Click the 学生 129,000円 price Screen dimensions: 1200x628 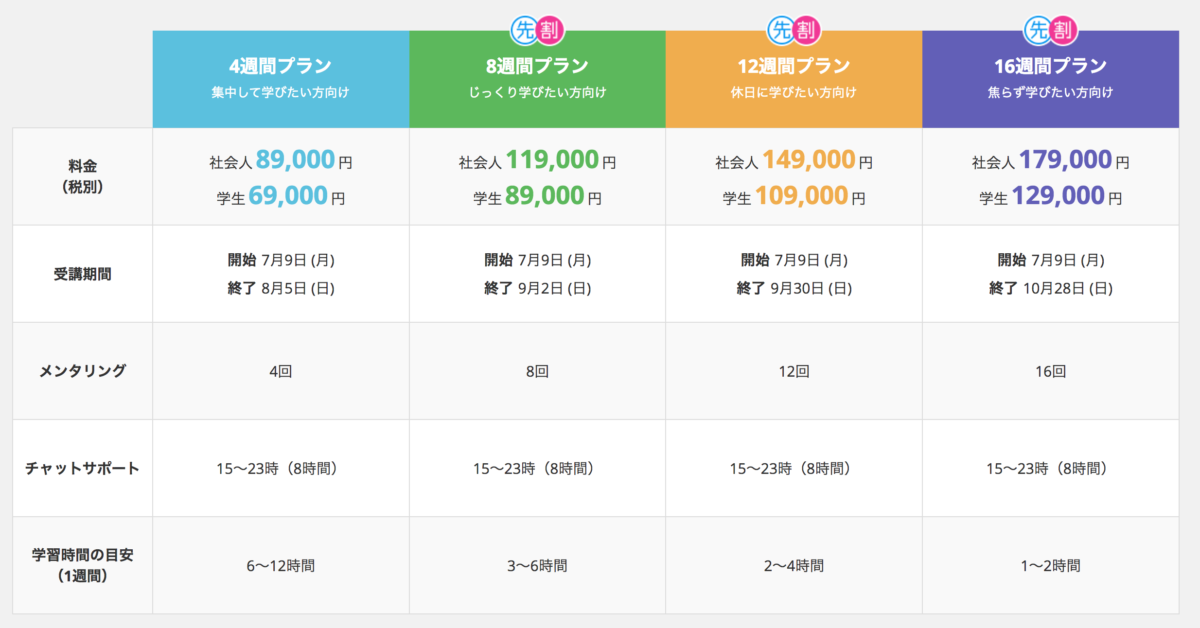pyautogui.click(x=1050, y=196)
